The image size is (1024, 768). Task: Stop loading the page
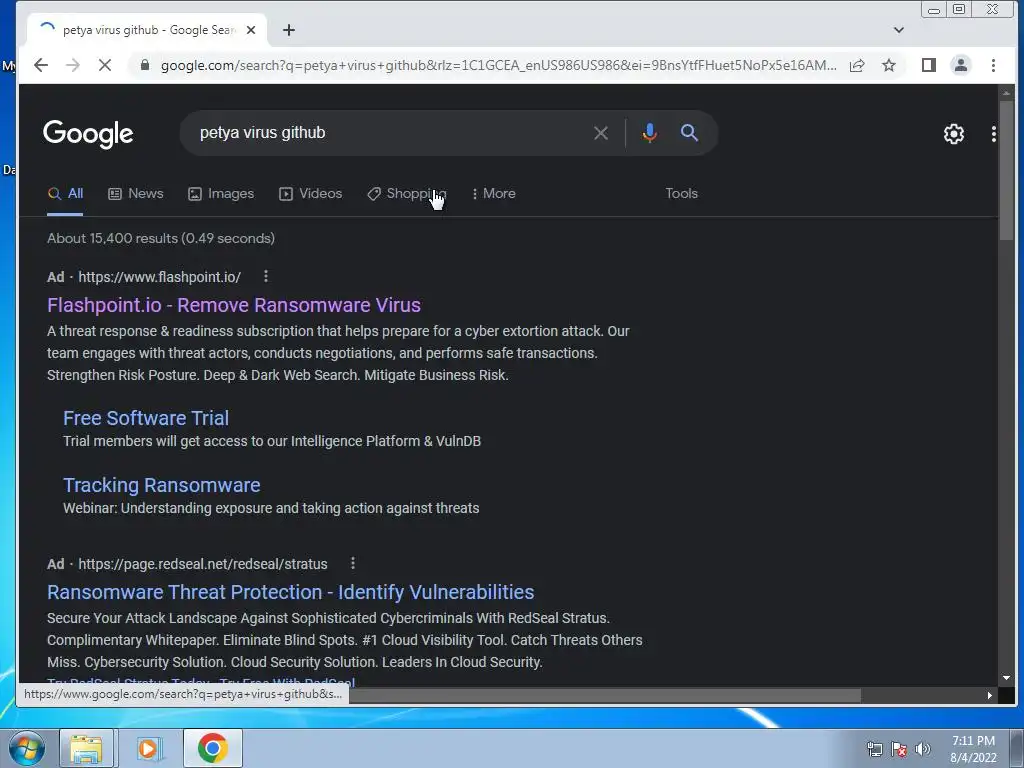click(x=104, y=65)
